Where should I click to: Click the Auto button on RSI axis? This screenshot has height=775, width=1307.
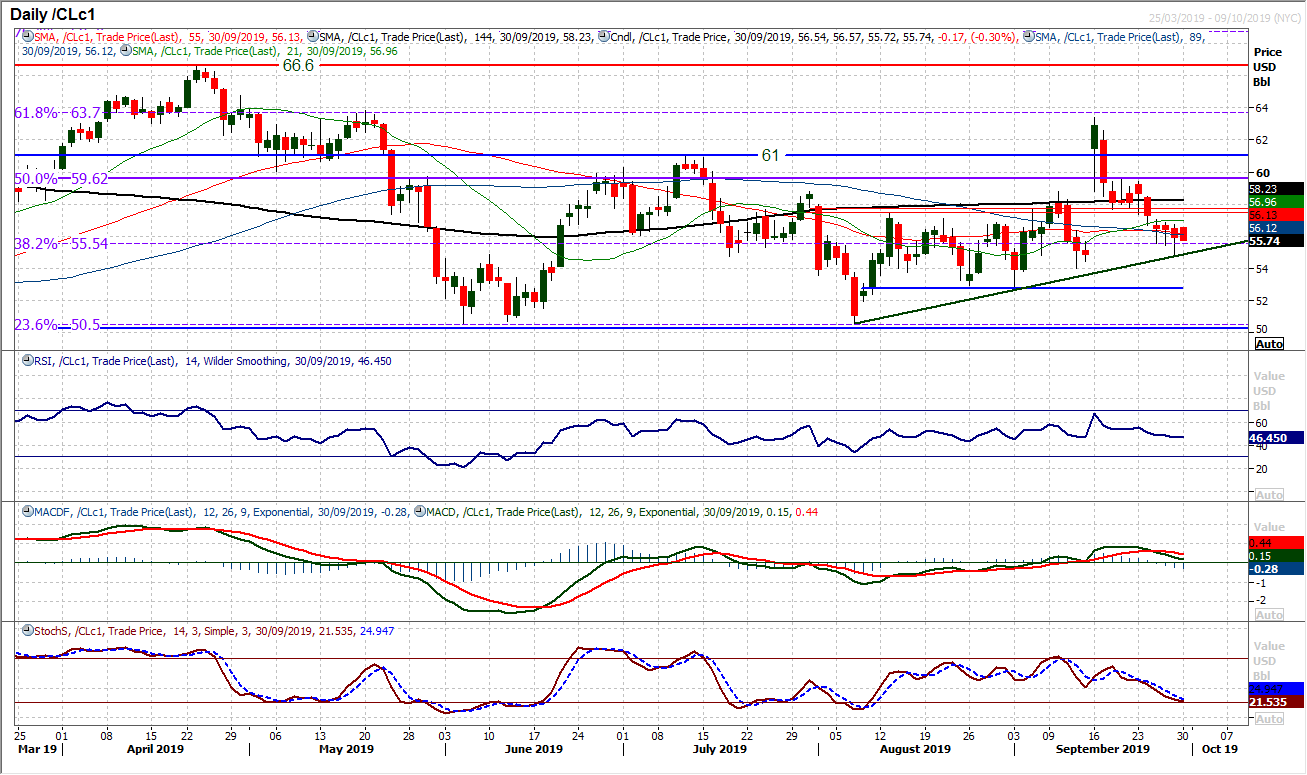click(1268, 495)
